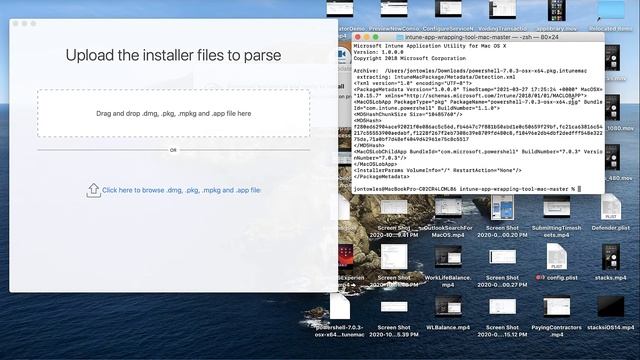This screenshot has width=640, height=360.
Task: Select the appLibrary.mov desktop file
Action: pos(557,11)
